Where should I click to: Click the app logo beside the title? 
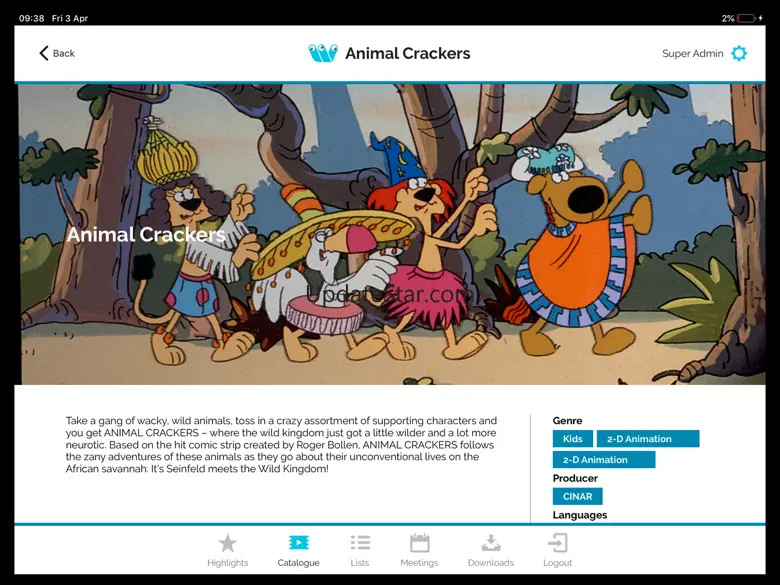[323, 53]
